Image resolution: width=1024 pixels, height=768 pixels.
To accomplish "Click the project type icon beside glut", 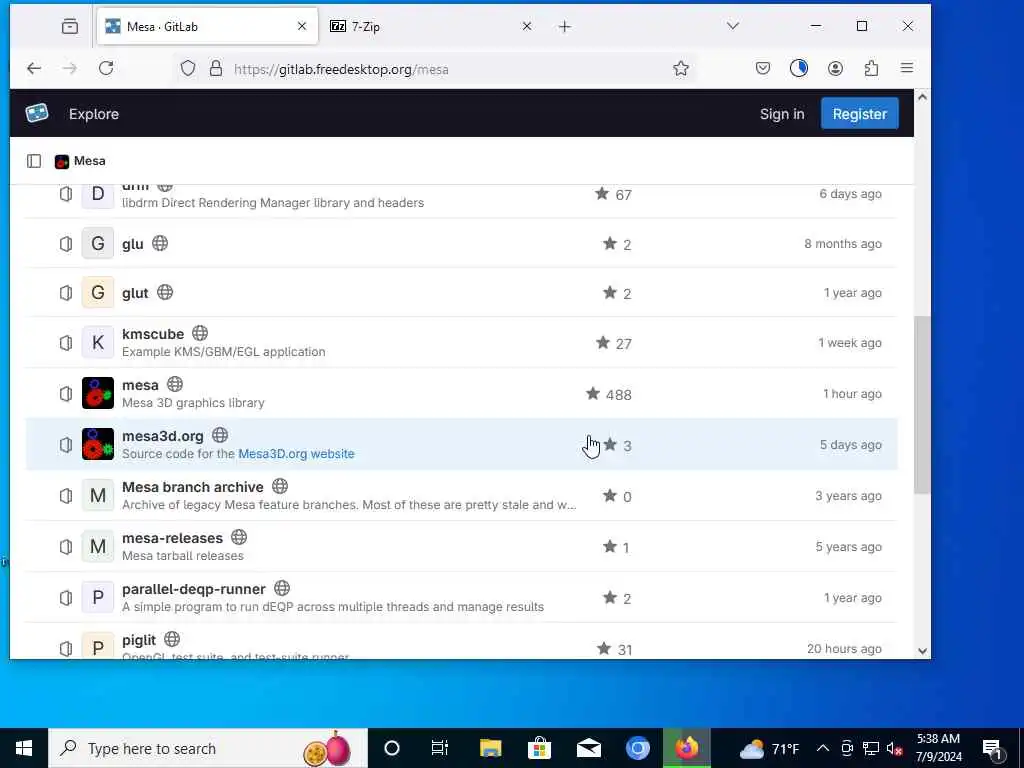I will tap(66, 293).
